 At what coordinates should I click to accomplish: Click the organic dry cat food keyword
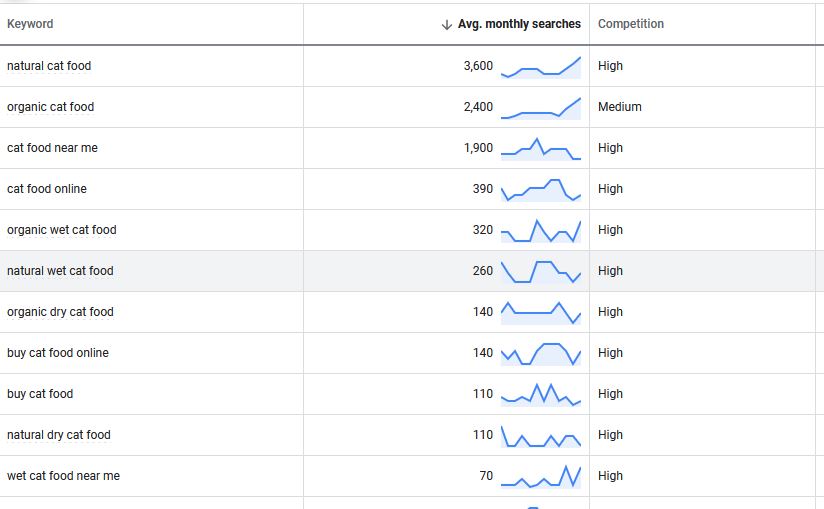(60, 311)
